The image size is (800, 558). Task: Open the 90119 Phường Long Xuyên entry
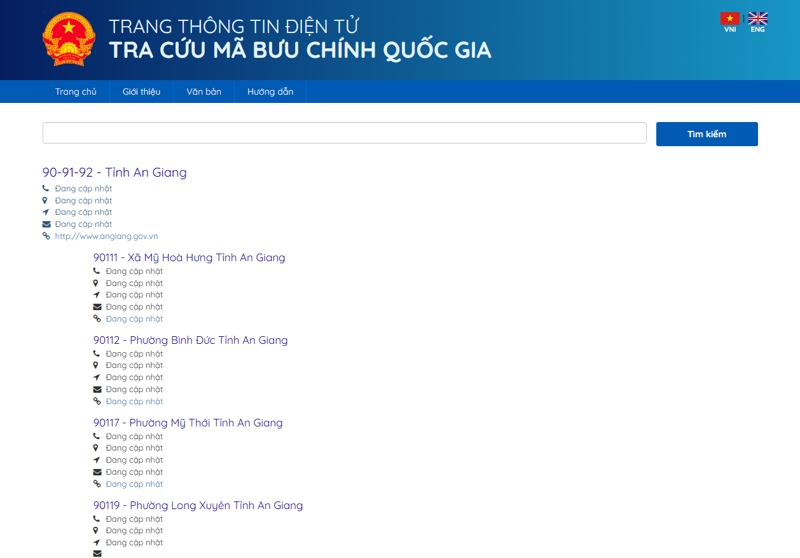coord(198,505)
